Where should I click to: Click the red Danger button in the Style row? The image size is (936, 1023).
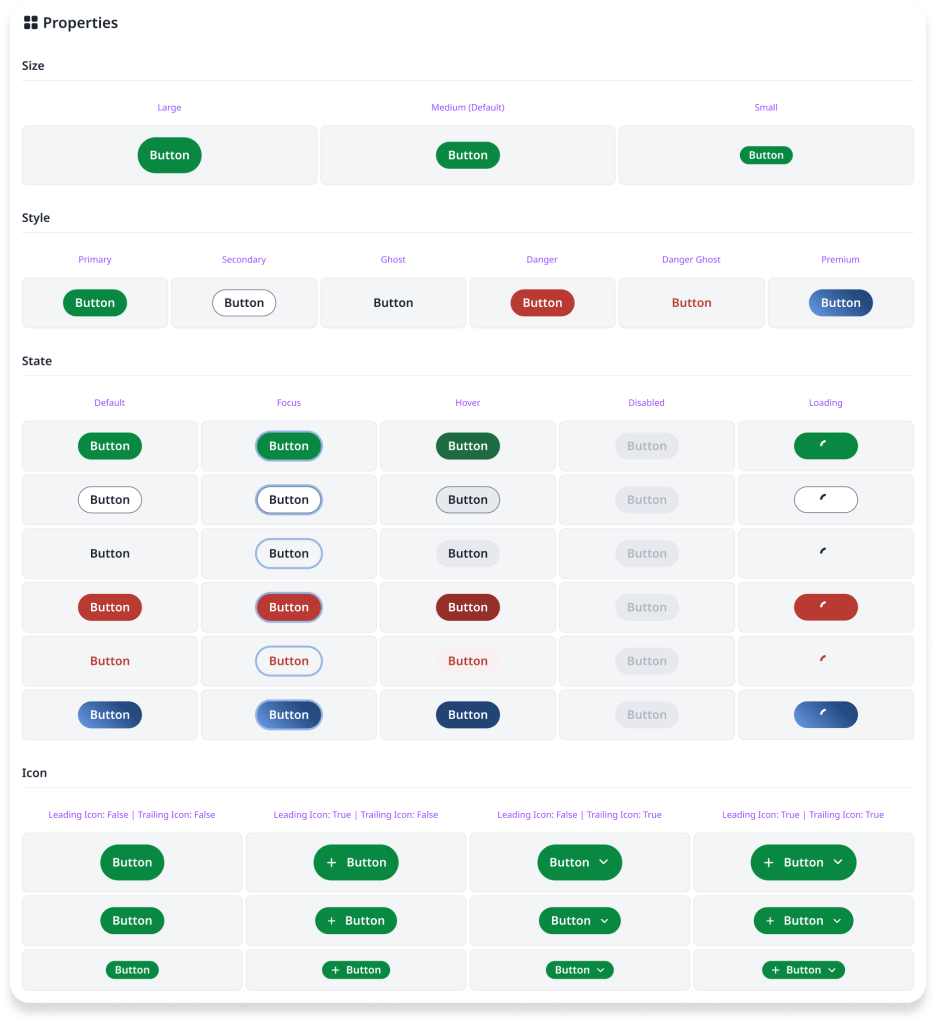pyautogui.click(x=542, y=303)
